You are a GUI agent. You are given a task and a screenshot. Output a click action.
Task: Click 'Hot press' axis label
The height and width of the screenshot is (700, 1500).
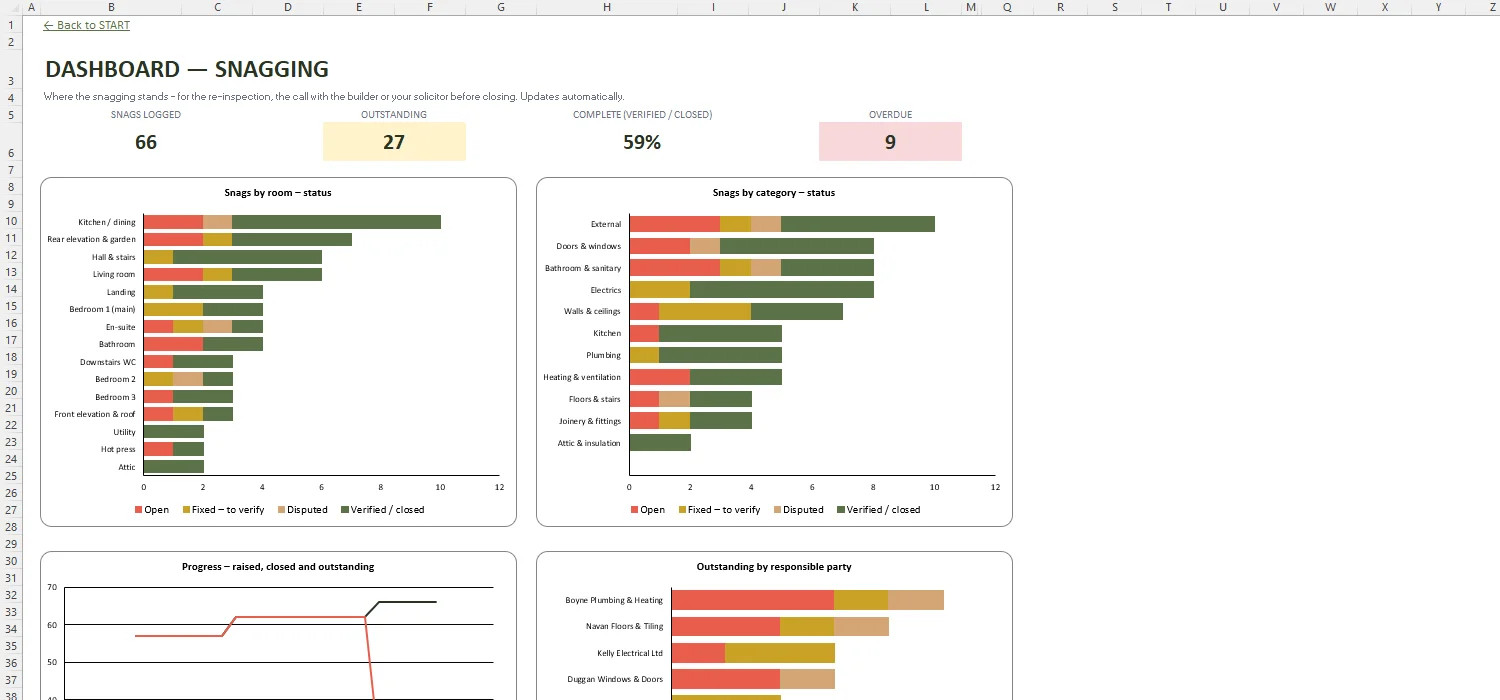118,449
